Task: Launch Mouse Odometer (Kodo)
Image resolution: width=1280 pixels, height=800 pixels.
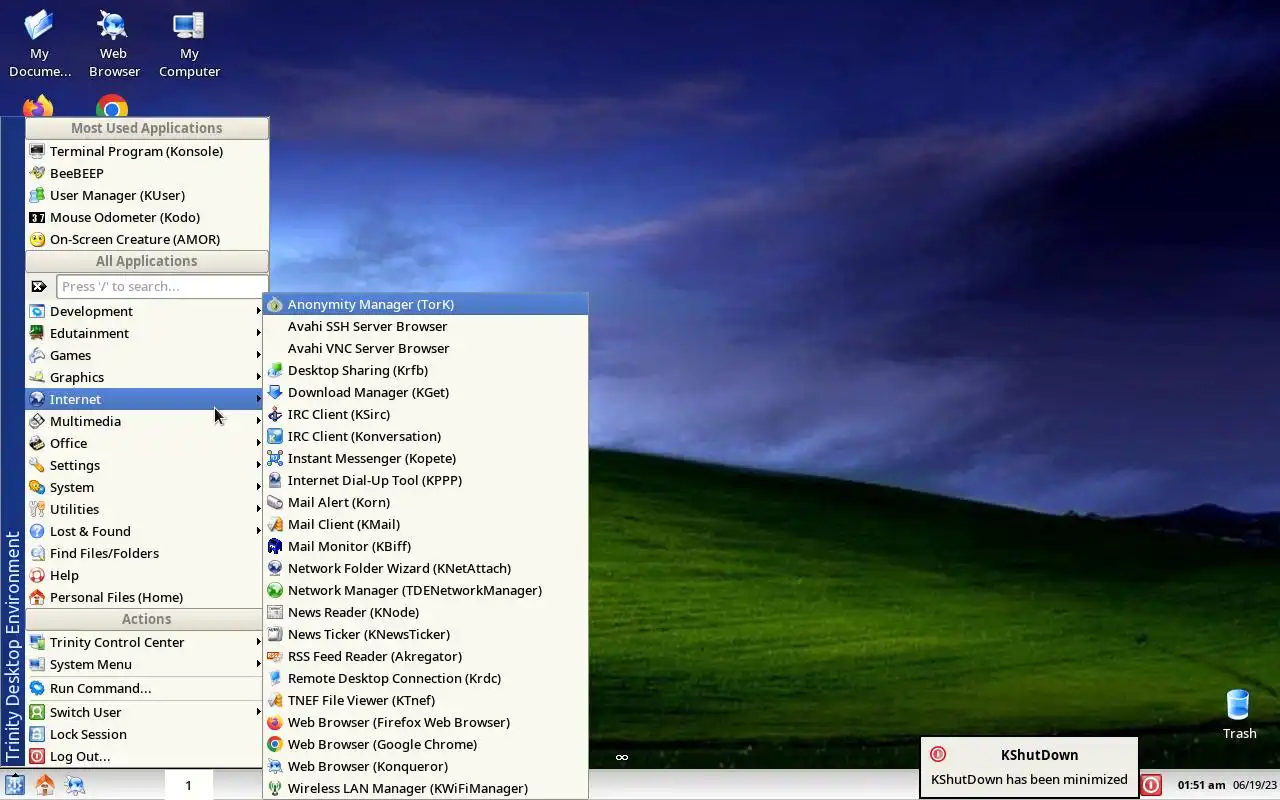Action: click(146, 217)
